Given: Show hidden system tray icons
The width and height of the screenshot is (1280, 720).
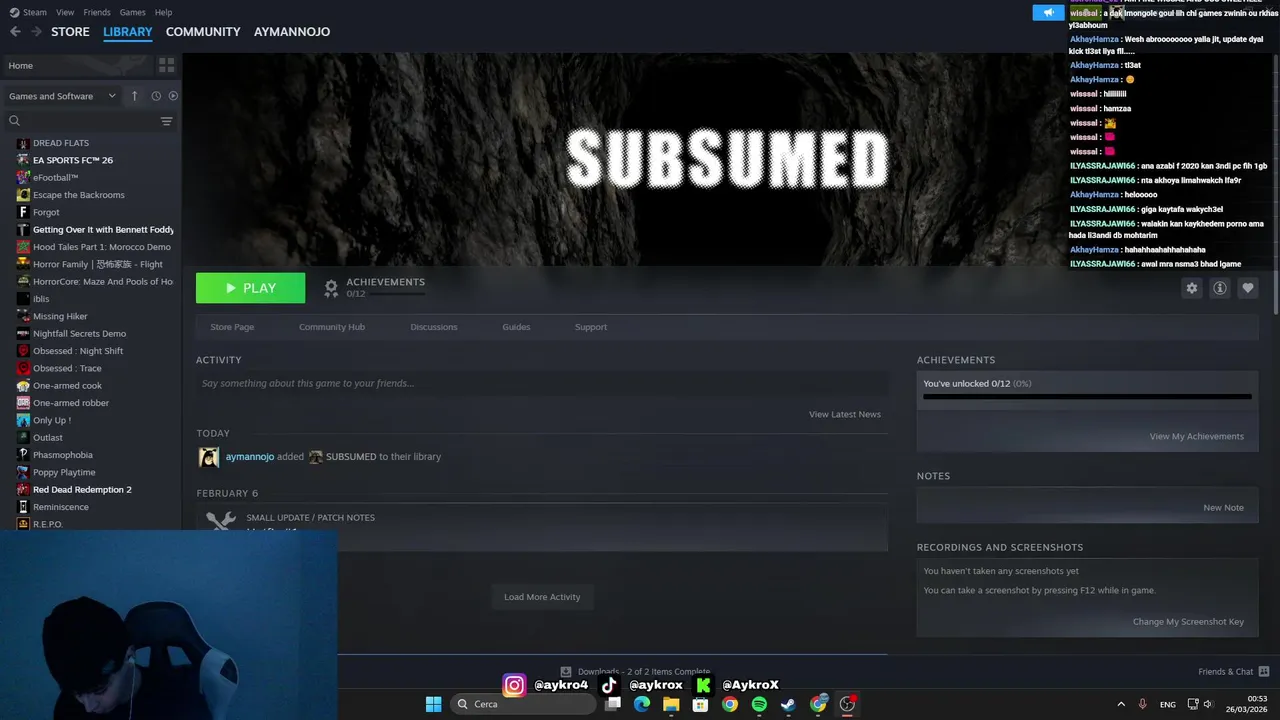Looking at the screenshot, I should click(1120, 704).
